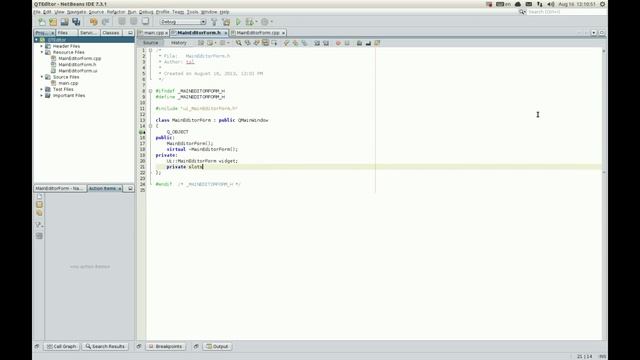This screenshot has height=360, width=640.
Task: Click the Clean and Build Project icon
Action: (226, 22)
